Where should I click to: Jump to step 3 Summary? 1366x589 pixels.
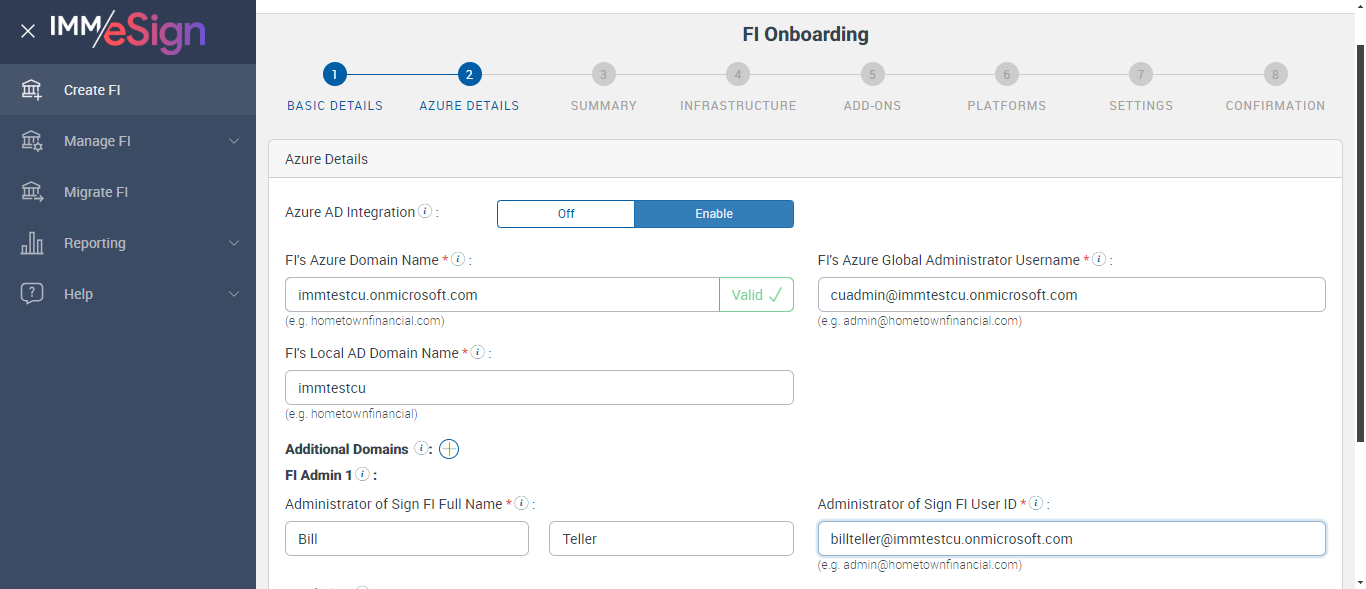click(603, 75)
